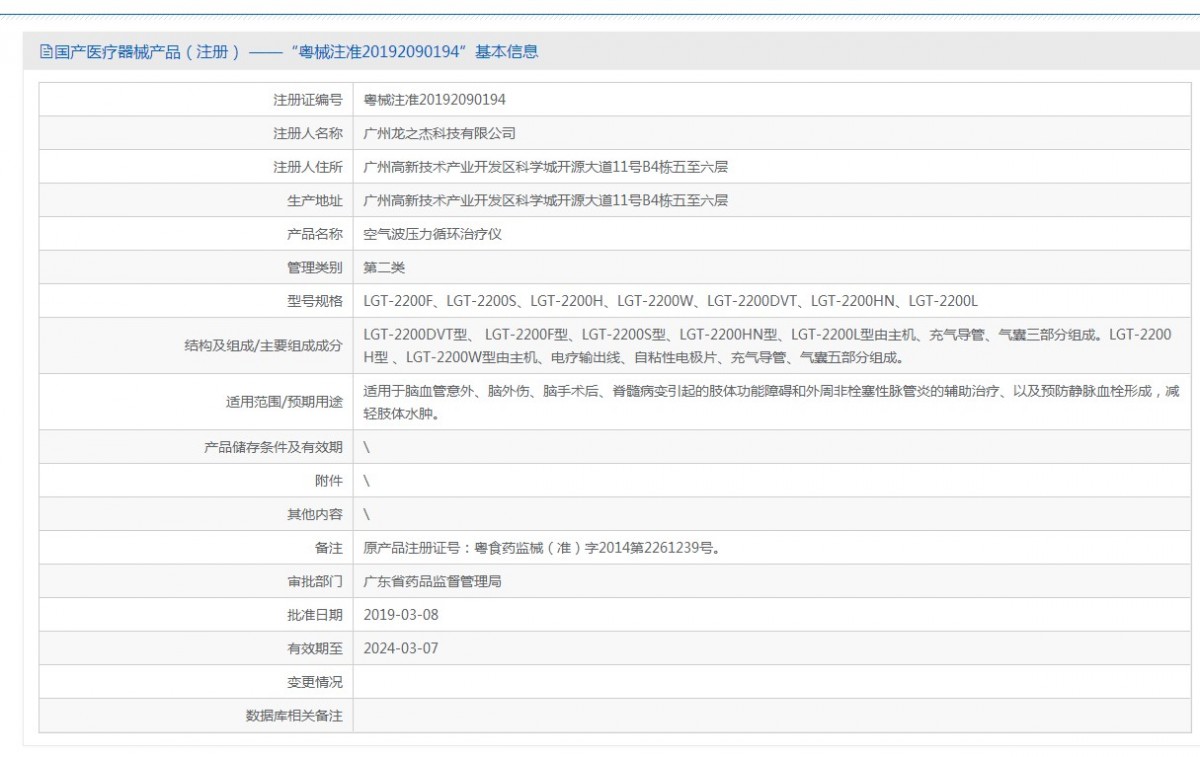Click the label 注册人名称

coord(308,133)
